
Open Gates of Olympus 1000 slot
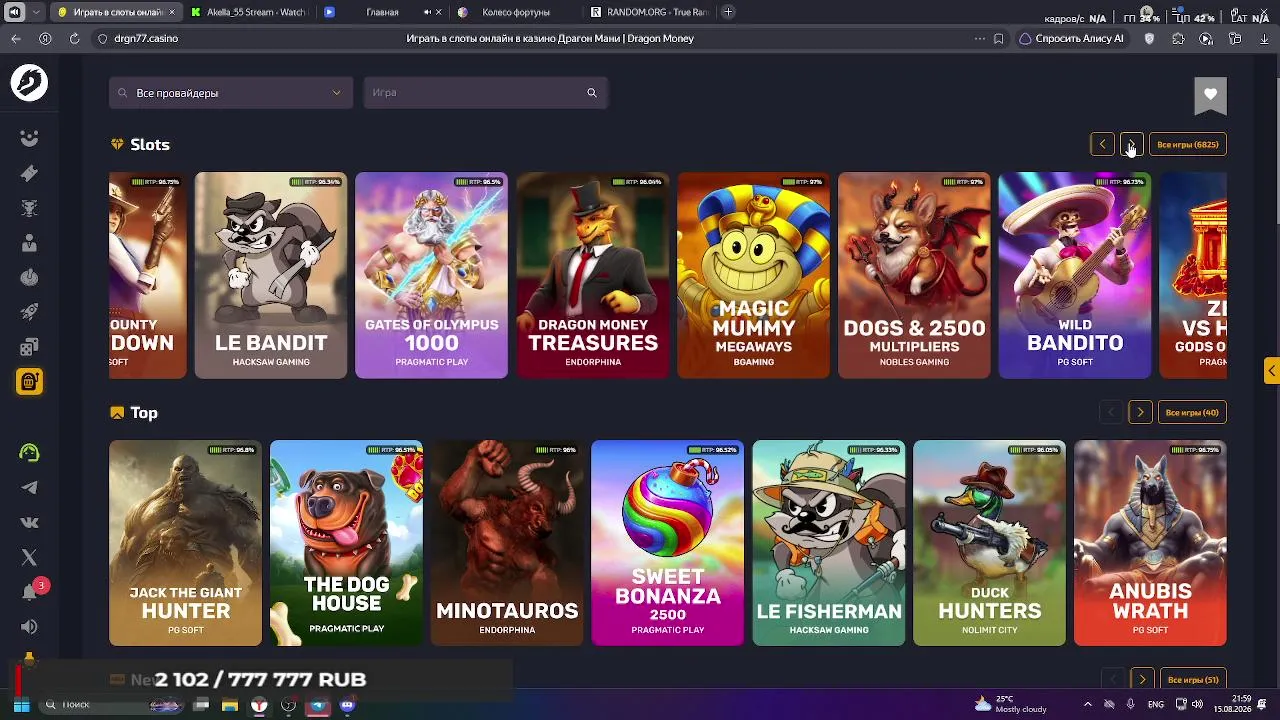click(431, 276)
